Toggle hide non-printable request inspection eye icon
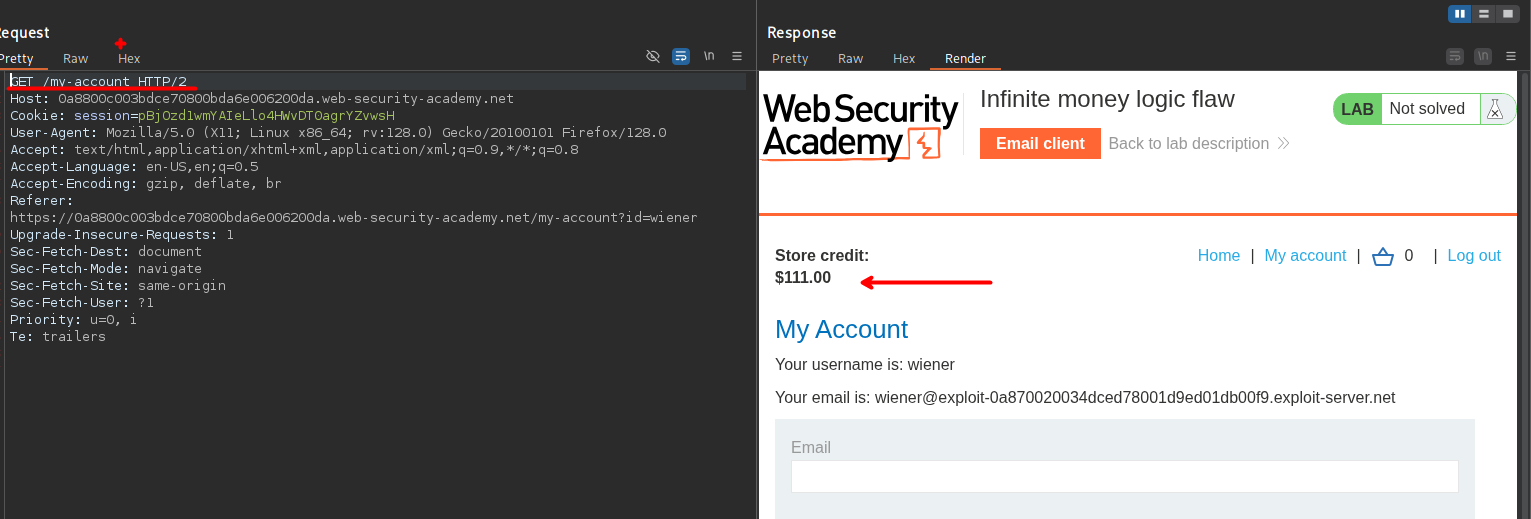The height and width of the screenshot is (519, 1531). click(x=653, y=57)
